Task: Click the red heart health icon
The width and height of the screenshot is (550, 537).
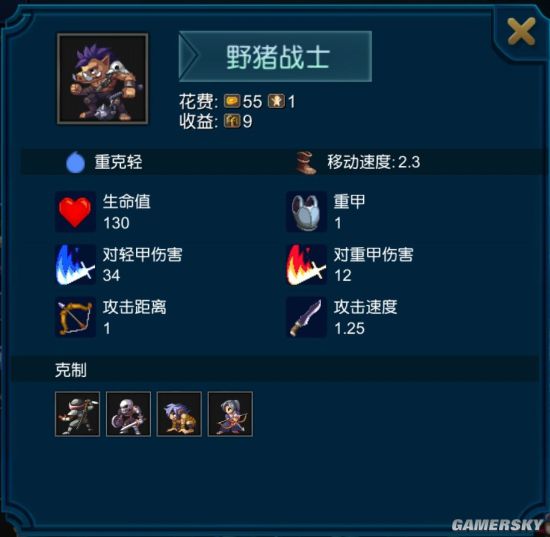Action: (x=75, y=212)
